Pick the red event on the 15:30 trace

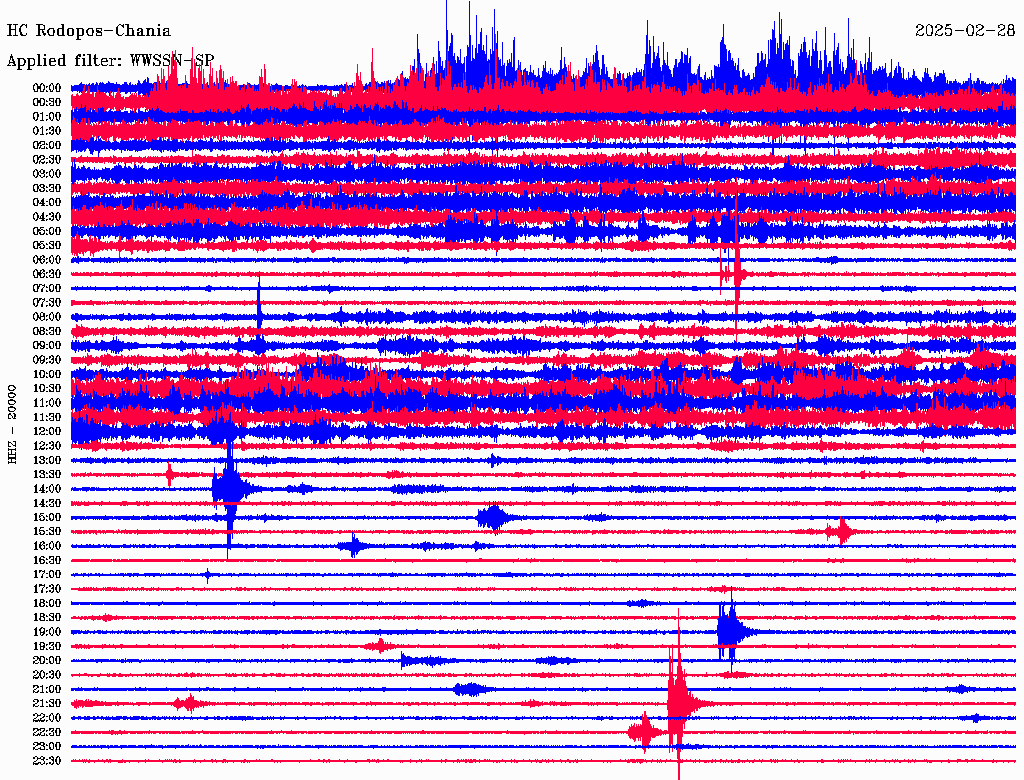tap(843, 531)
